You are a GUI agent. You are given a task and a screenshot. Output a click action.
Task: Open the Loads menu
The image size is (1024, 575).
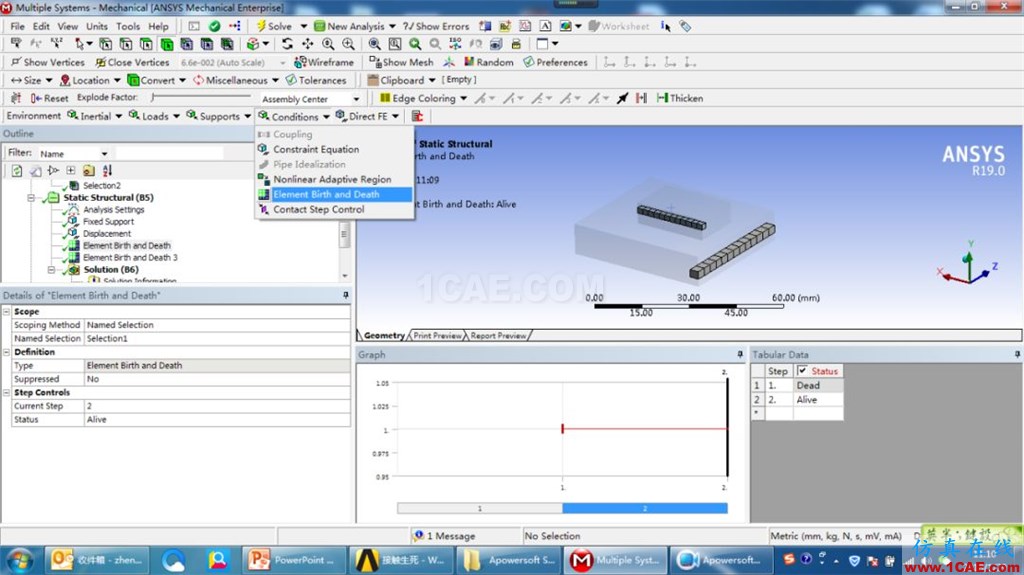154,116
